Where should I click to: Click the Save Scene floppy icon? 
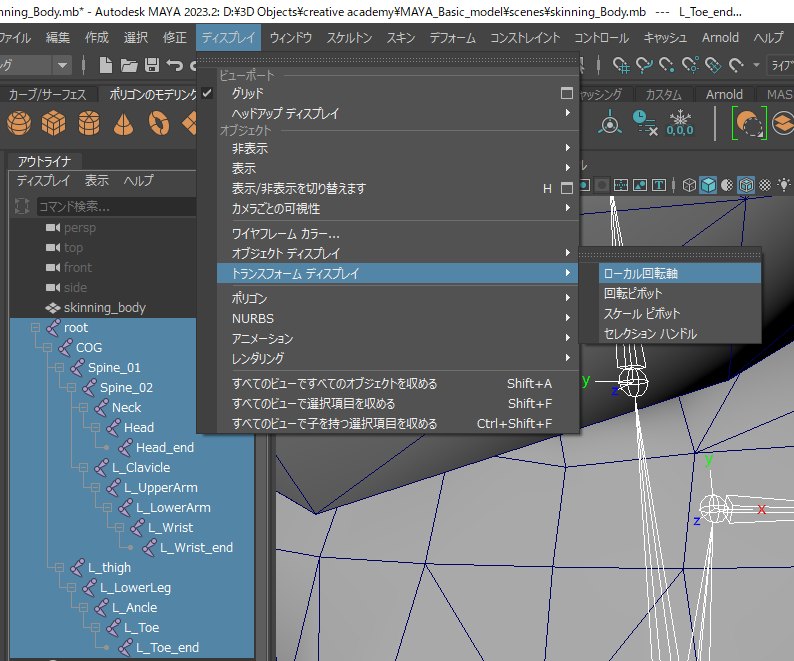pyautogui.click(x=152, y=65)
